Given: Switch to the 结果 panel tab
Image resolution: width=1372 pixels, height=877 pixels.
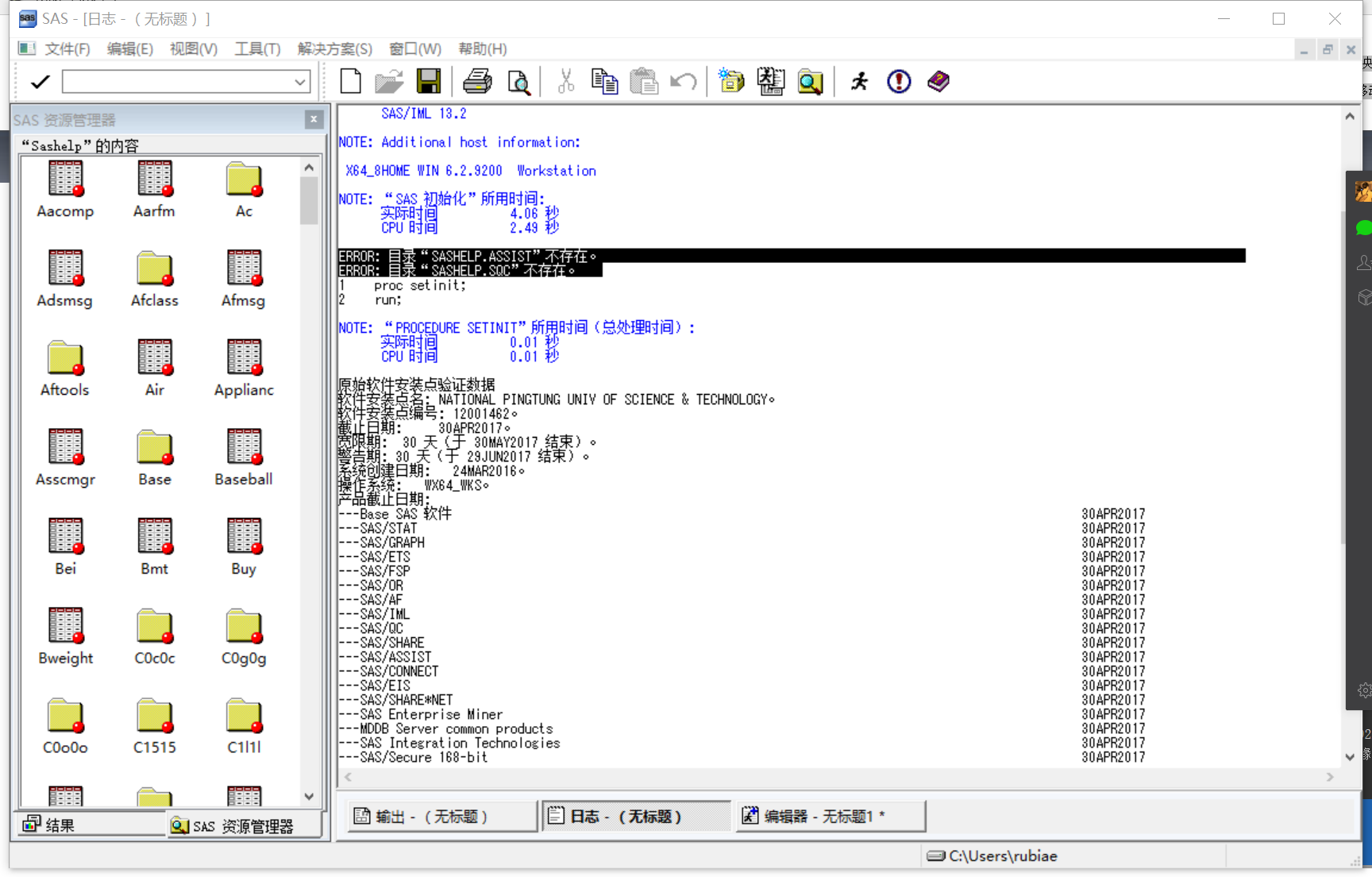Looking at the screenshot, I should [x=90, y=825].
